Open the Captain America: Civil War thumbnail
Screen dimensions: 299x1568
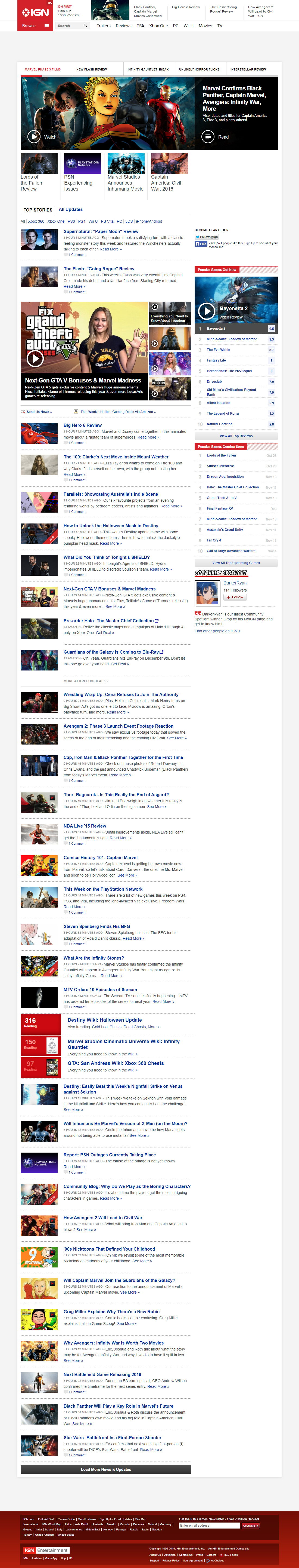point(170,163)
